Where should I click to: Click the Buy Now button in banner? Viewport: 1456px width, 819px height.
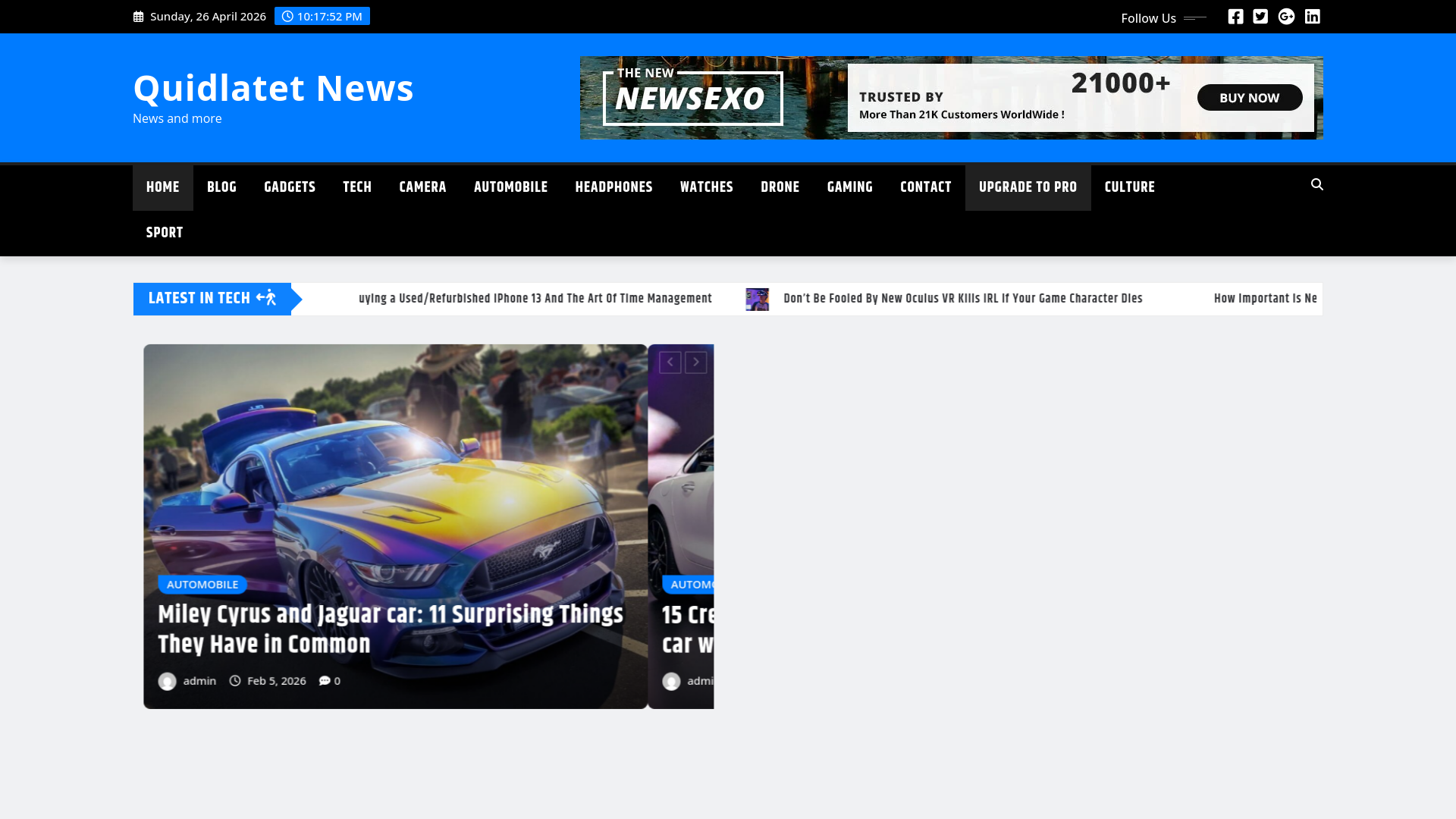pos(1250,98)
